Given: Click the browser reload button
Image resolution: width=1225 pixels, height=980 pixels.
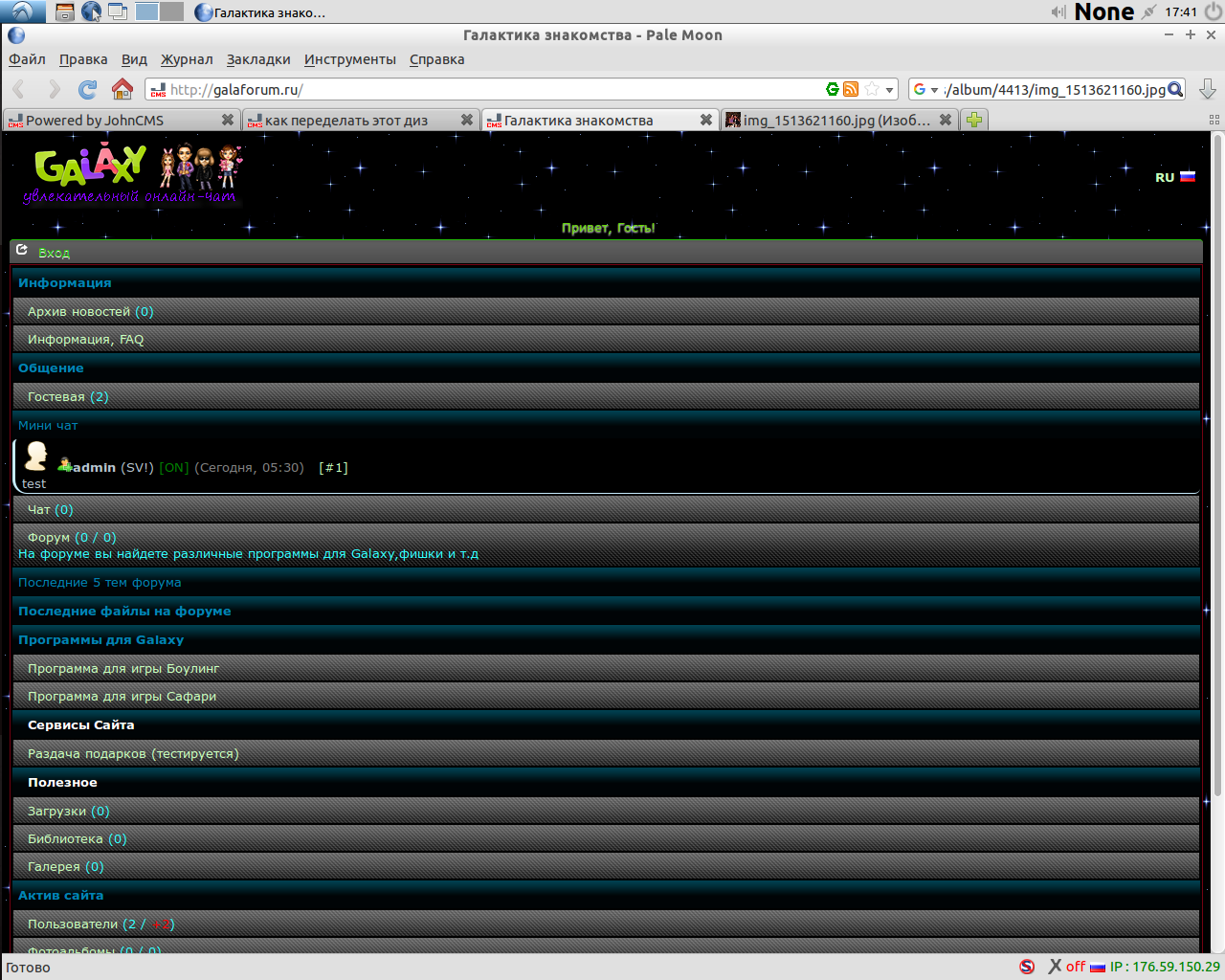Looking at the screenshot, I should 87,90.
